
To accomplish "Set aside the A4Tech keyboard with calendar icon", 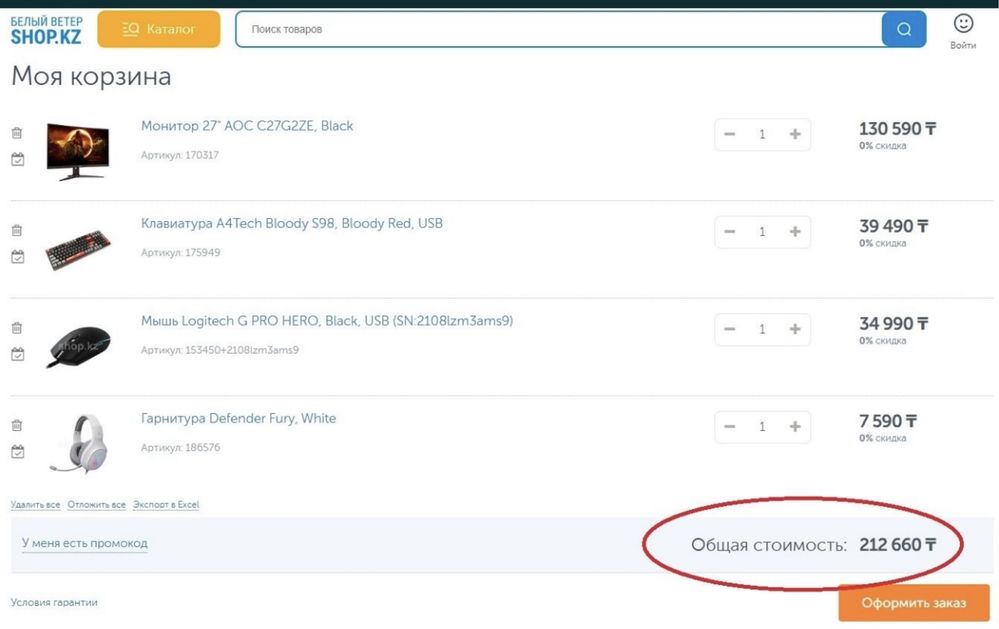I will [18, 256].
